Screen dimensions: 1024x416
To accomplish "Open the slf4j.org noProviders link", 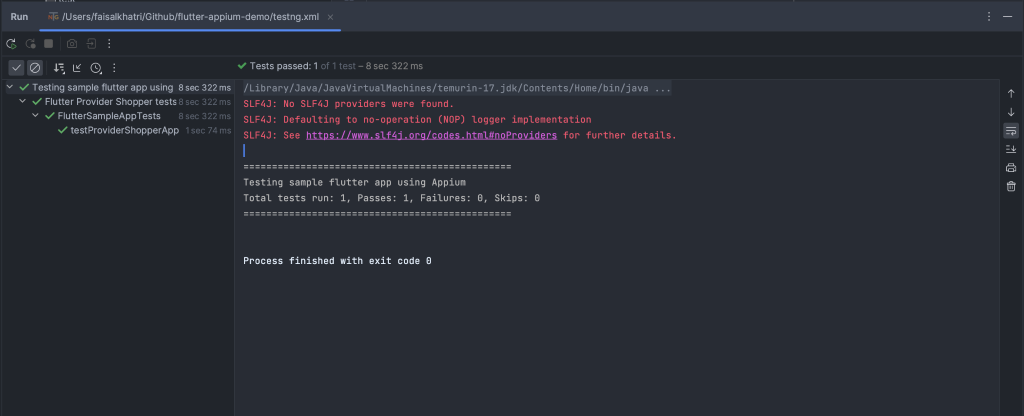I will (x=432, y=136).
